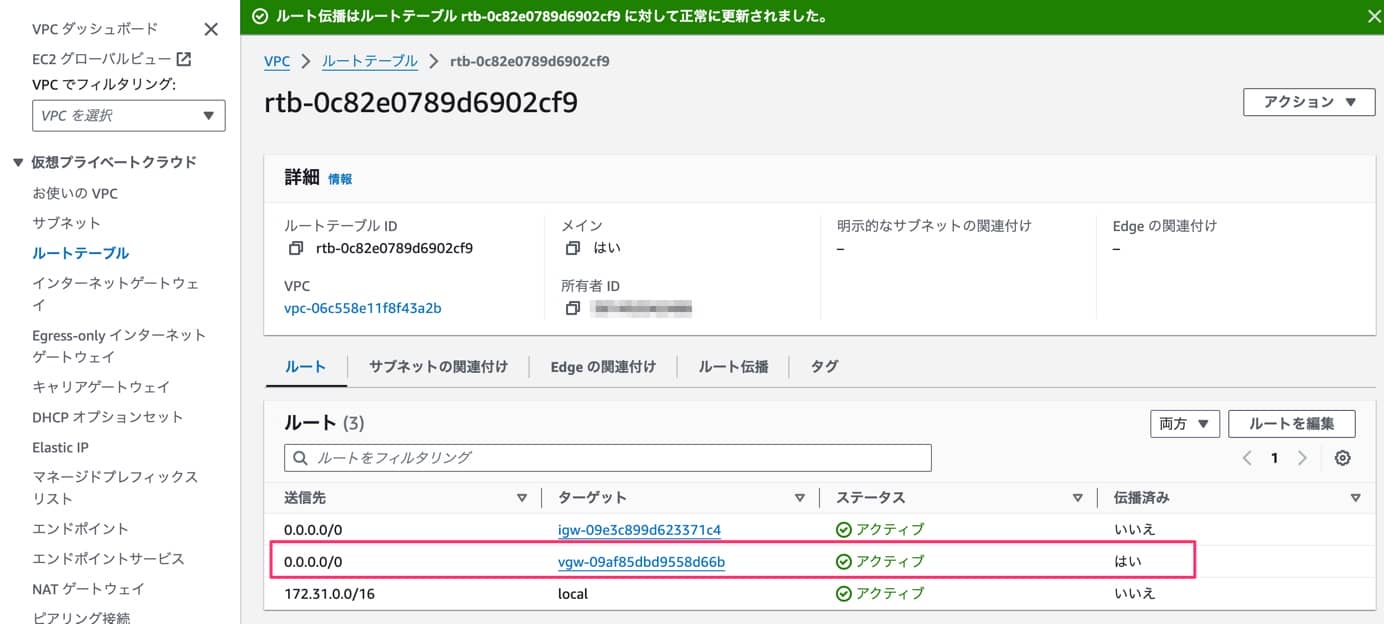Copy the ルートテーブル ID value

(295, 248)
